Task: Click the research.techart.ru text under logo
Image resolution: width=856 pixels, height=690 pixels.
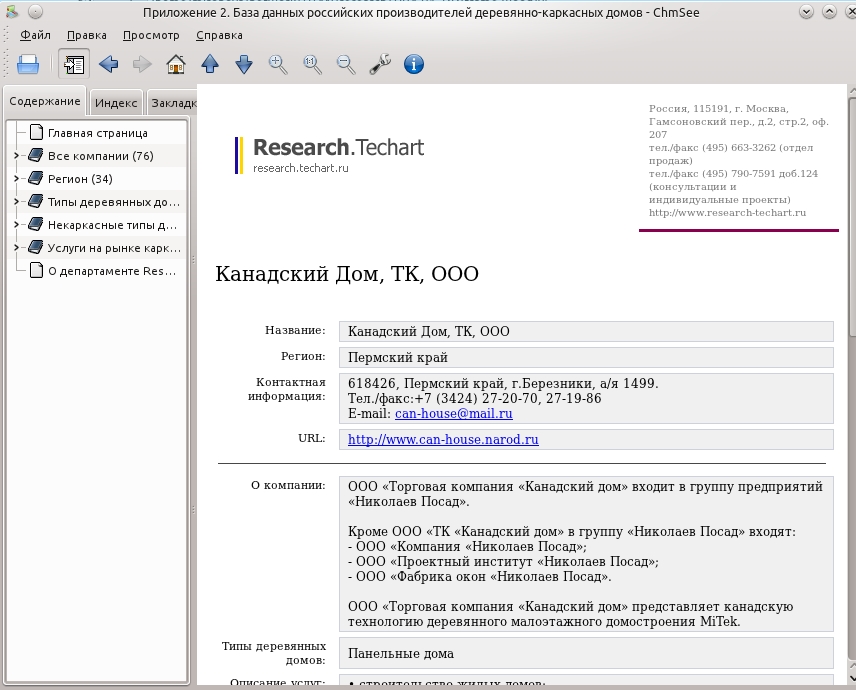Action: pyautogui.click(x=301, y=168)
